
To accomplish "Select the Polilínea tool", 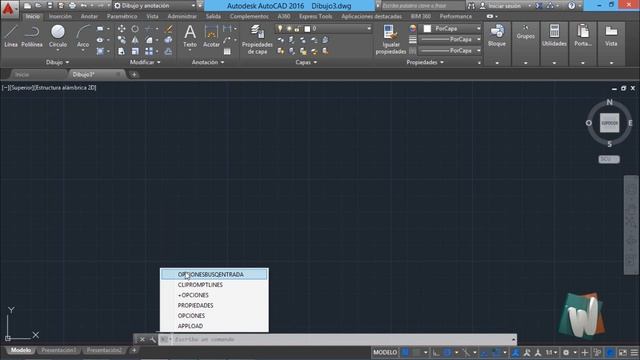I will click(32, 36).
